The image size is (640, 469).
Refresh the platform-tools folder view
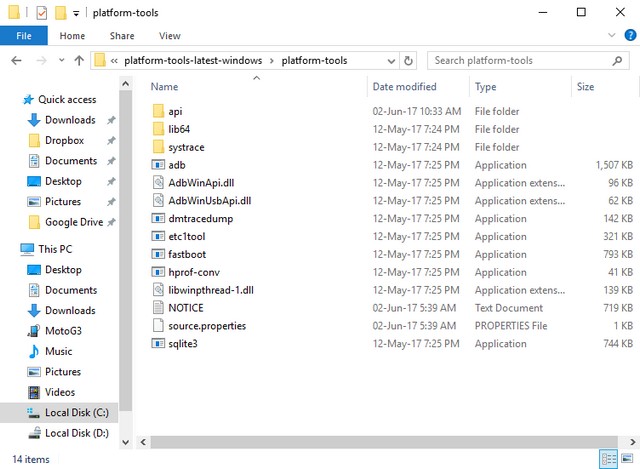click(408, 61)
